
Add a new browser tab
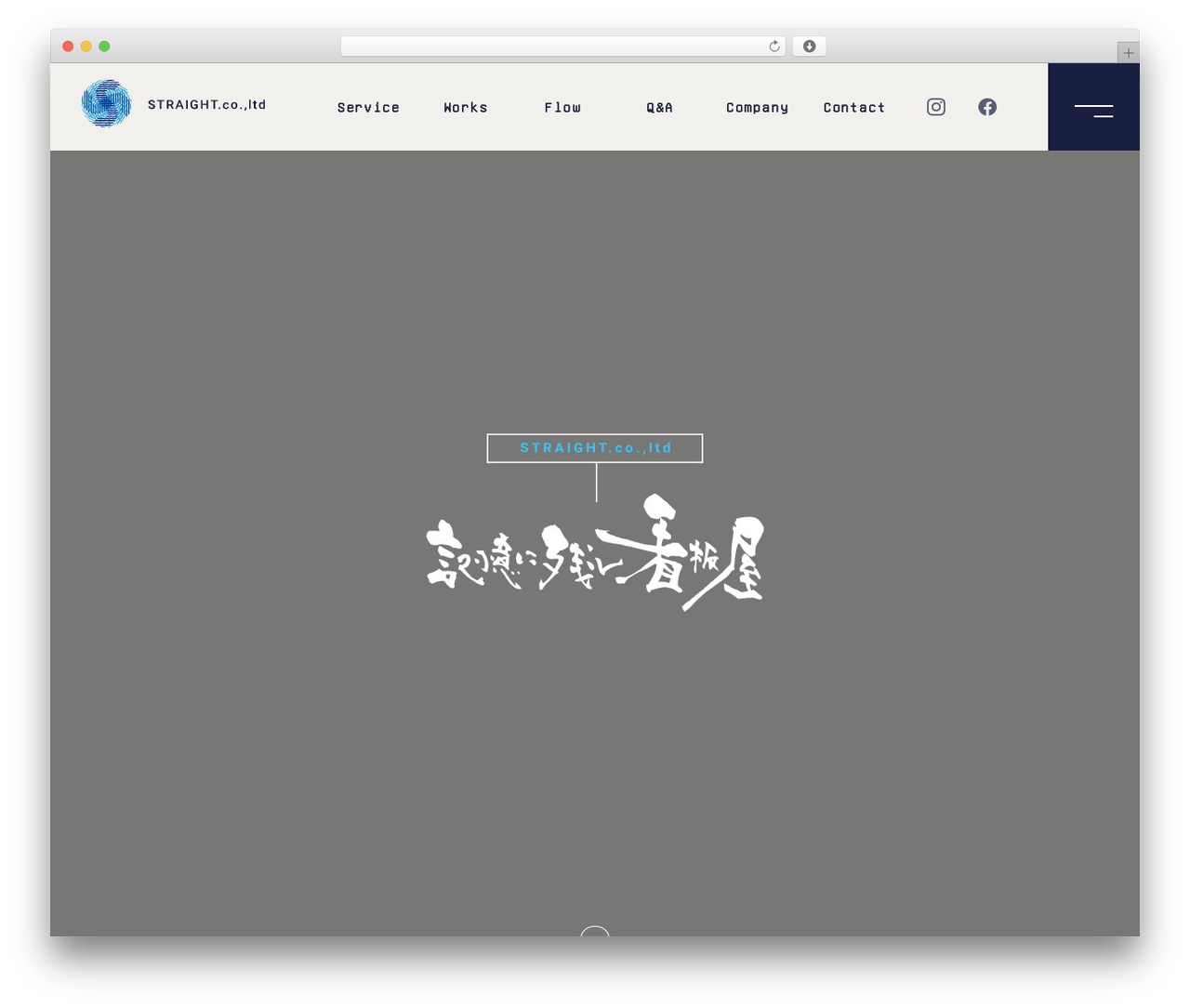click(x=1129, y=53)
